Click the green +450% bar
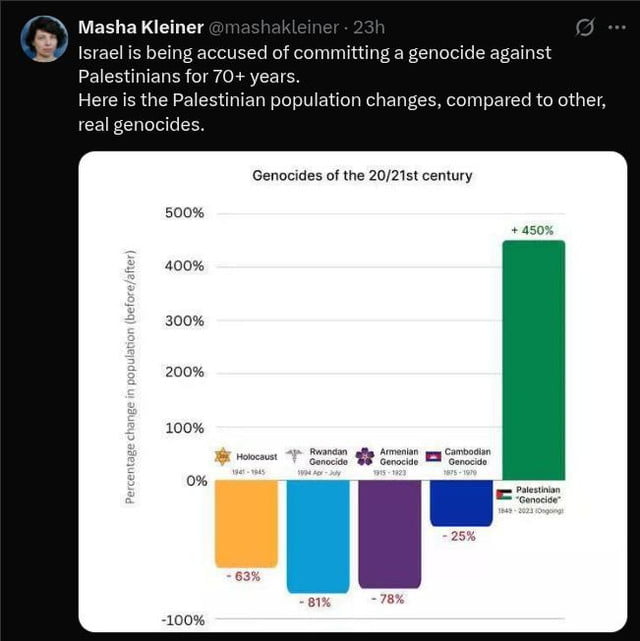The image size is (640, 641). tap(533, 359)
